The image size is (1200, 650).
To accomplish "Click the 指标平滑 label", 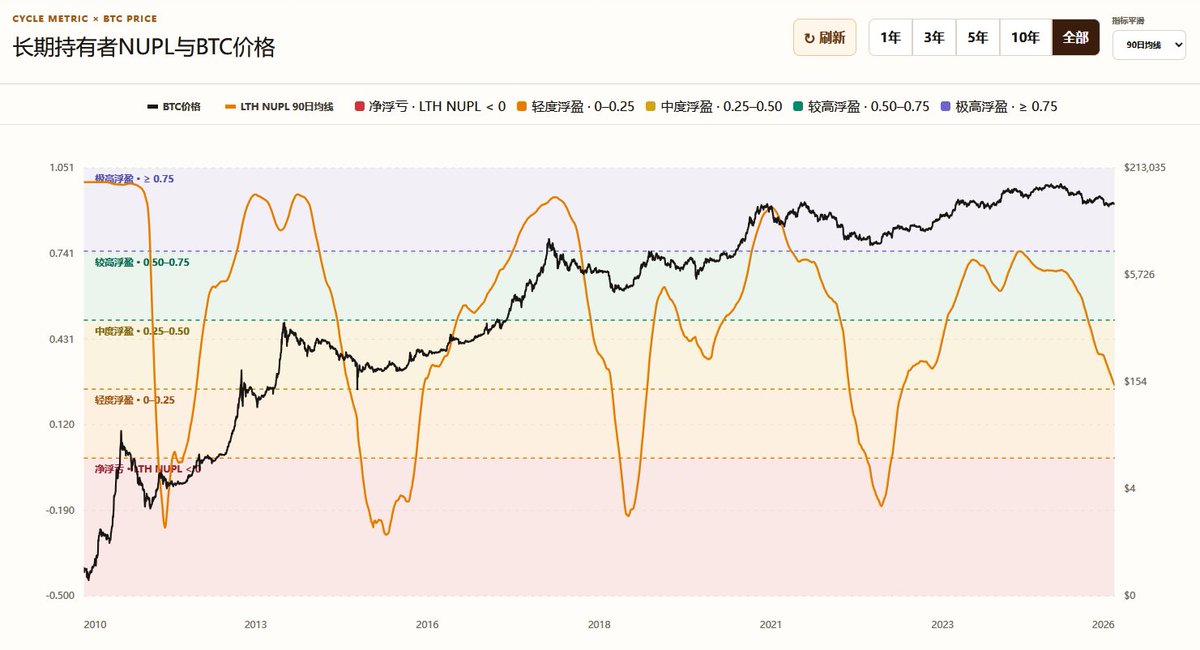I will pos(1129,20).
